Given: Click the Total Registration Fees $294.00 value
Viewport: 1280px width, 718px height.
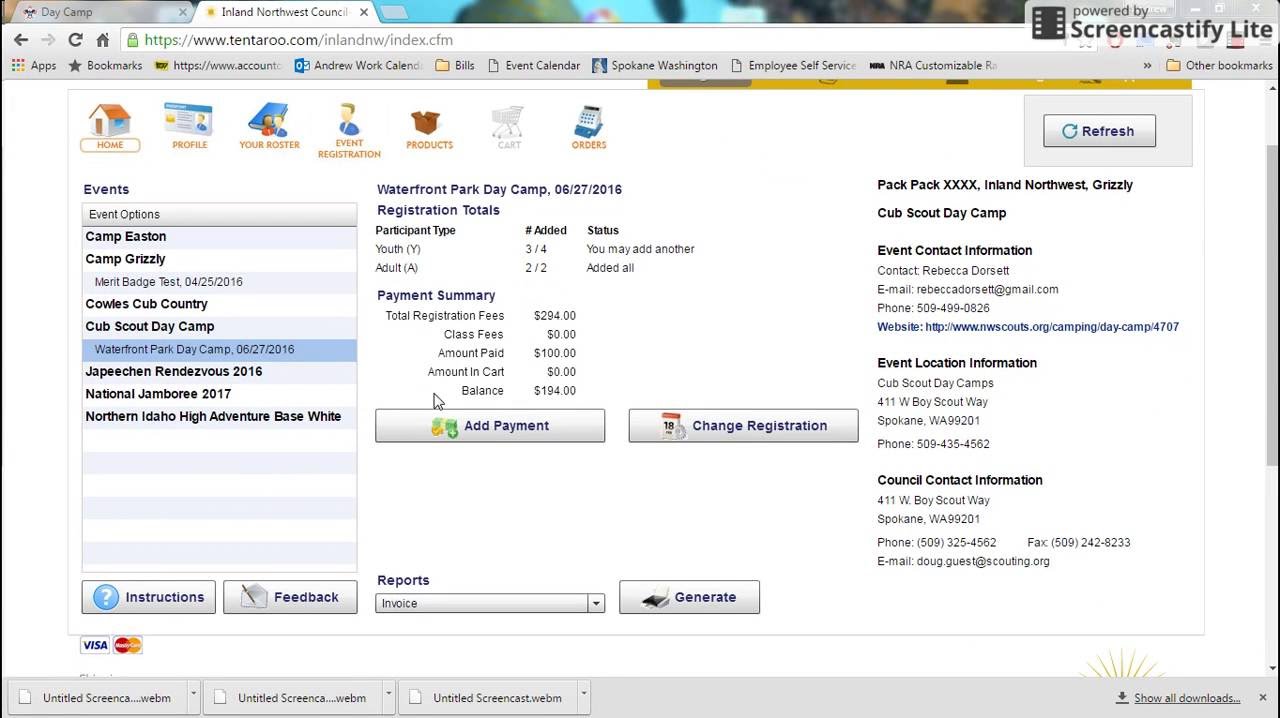Looking at the screenshot, I should (555, 316).
